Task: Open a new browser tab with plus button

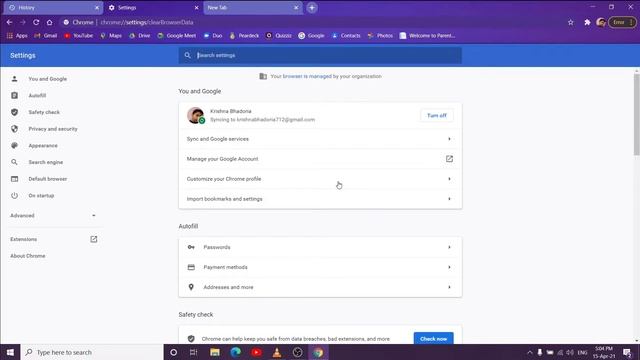Action: 312,8
